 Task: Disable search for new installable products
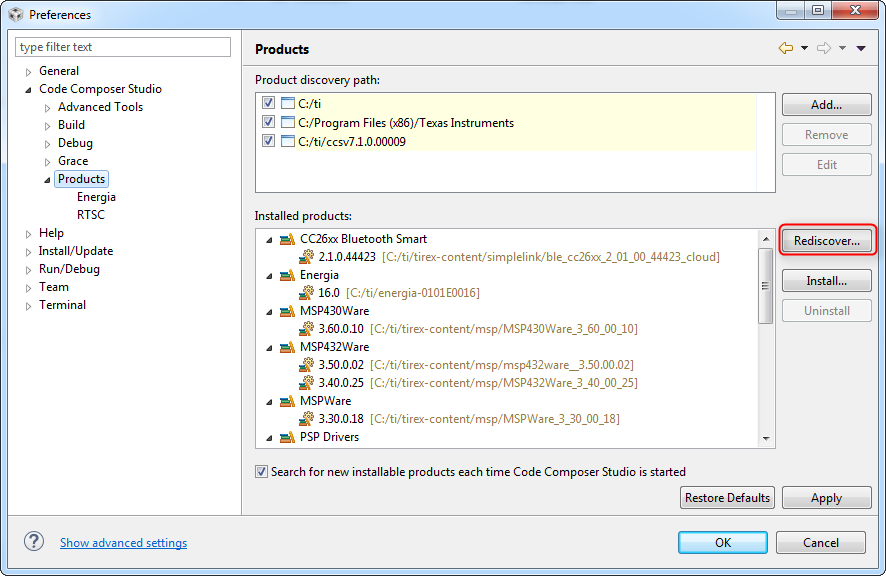point(262,472)
